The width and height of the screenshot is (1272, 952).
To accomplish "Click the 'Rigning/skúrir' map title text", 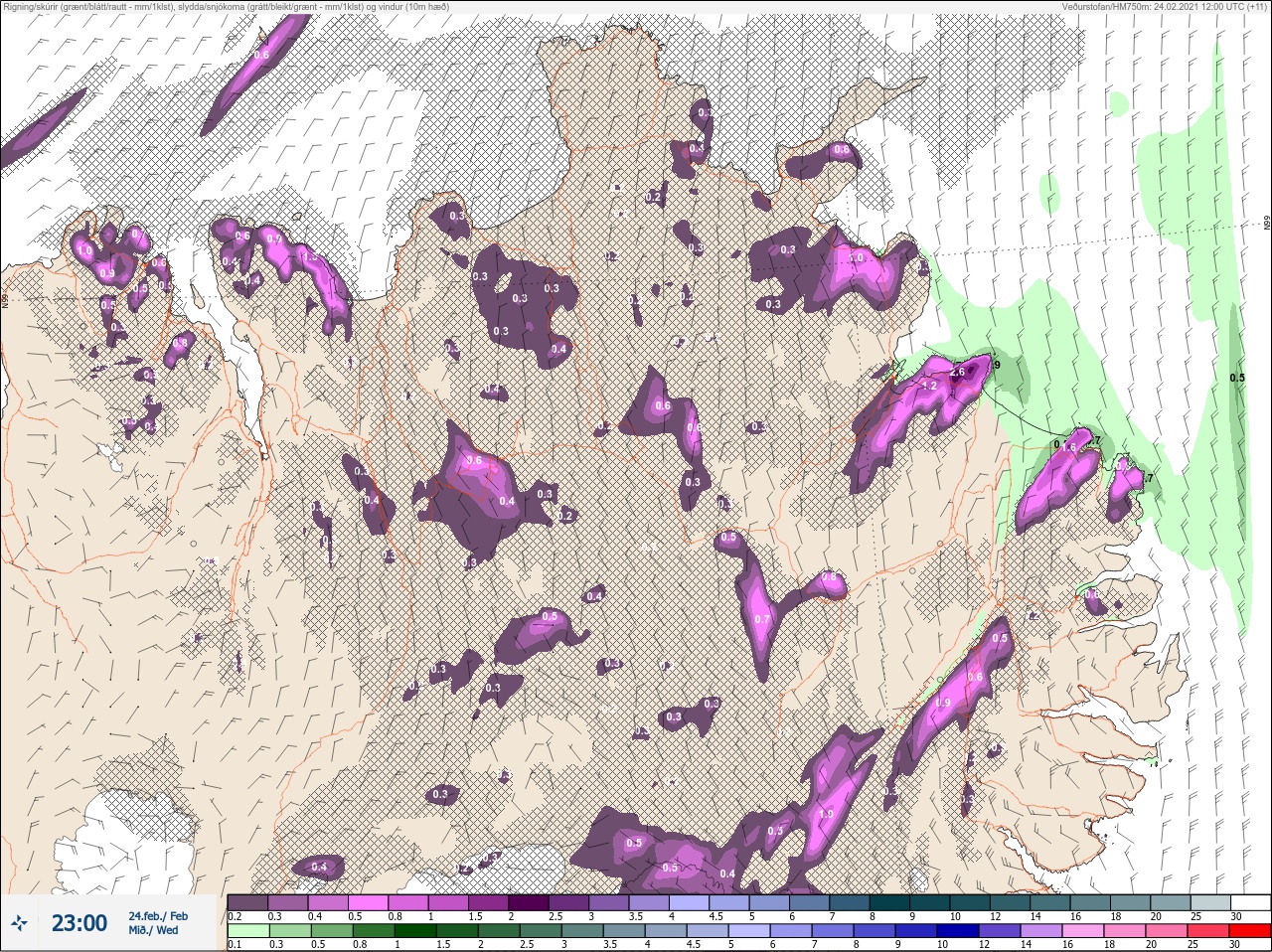I will click(x=30, y=7).
